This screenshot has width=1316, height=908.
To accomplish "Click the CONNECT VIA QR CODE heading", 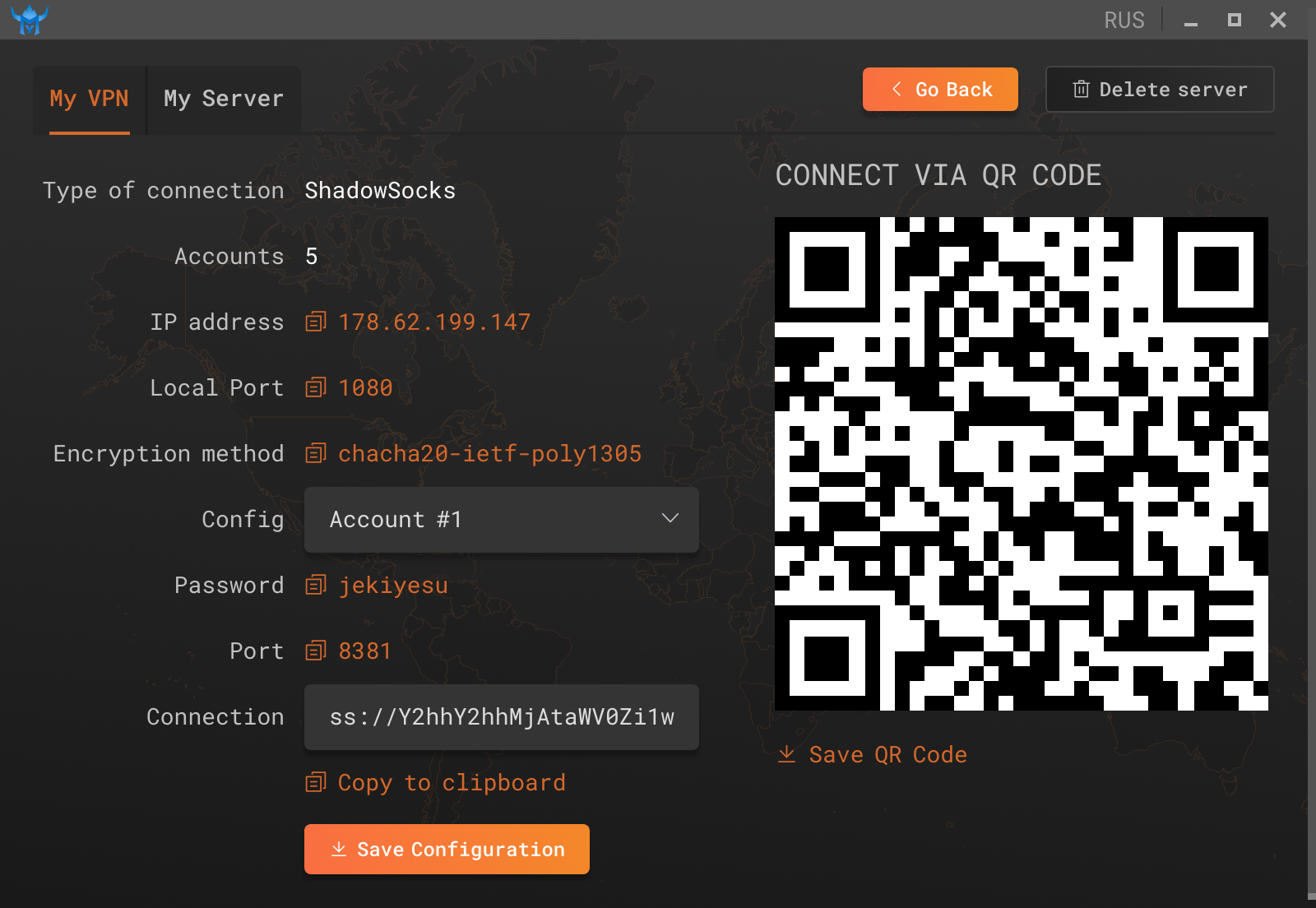I will point(938,175).
